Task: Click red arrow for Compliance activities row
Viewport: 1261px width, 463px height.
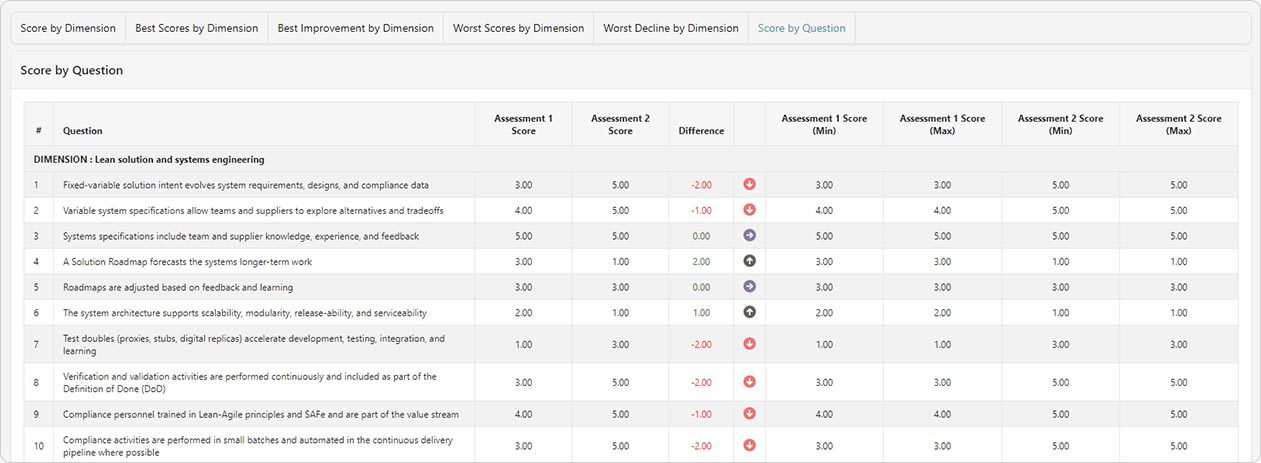Action: pos(749,445)
